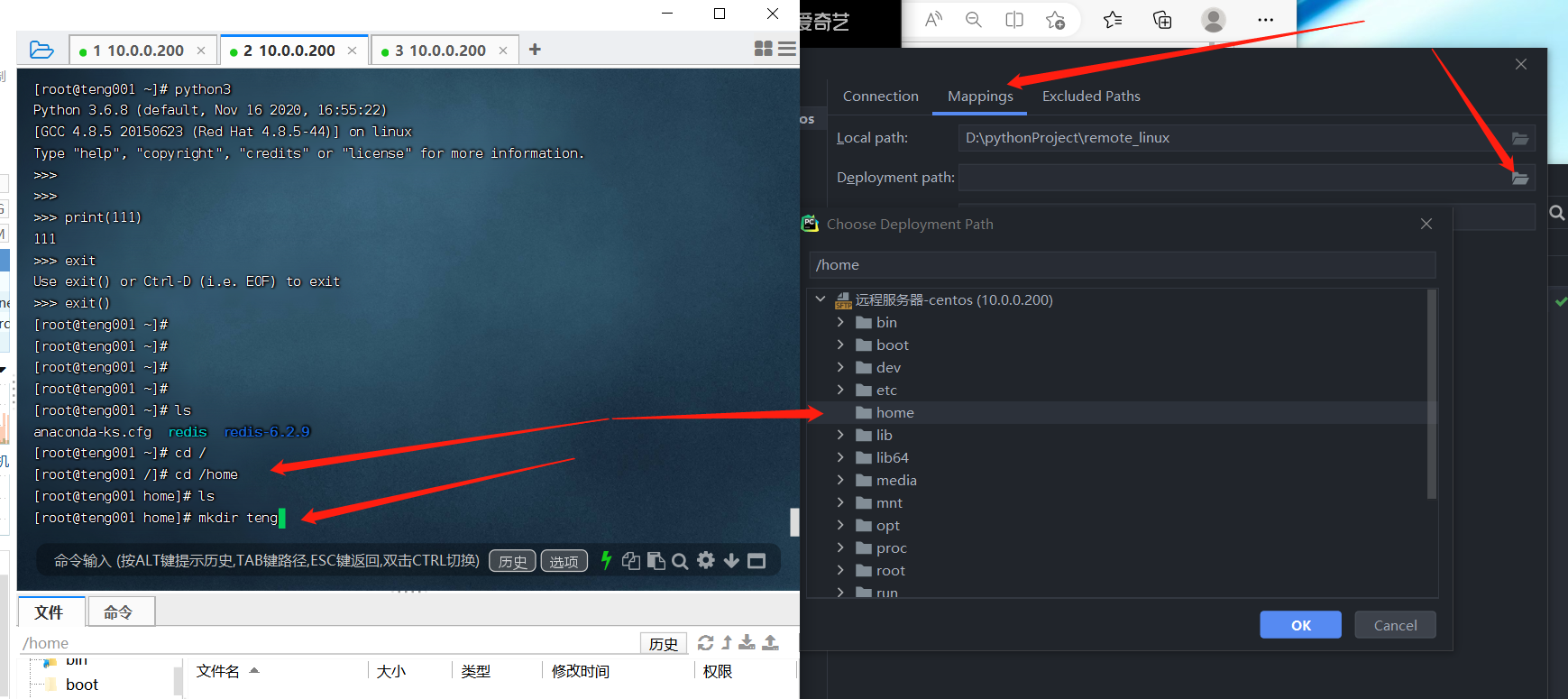Expand the mnt folder
This screenshot has height=699, width=1568.
(840, 502)
